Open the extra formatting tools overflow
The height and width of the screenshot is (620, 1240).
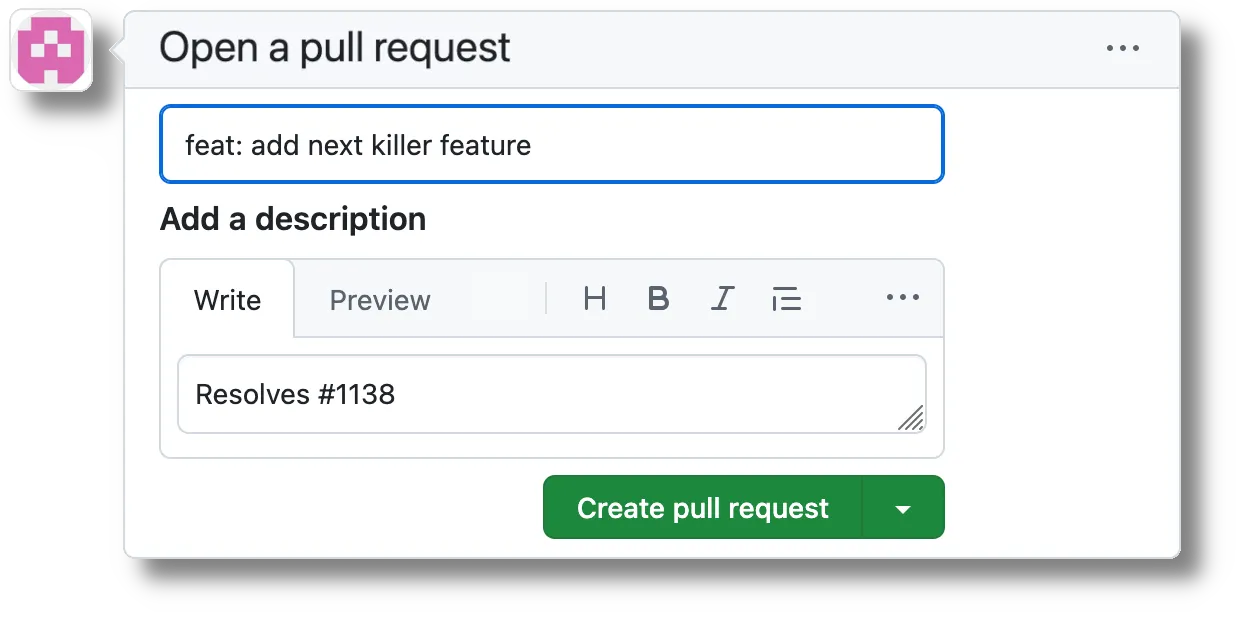coord(902,298)
